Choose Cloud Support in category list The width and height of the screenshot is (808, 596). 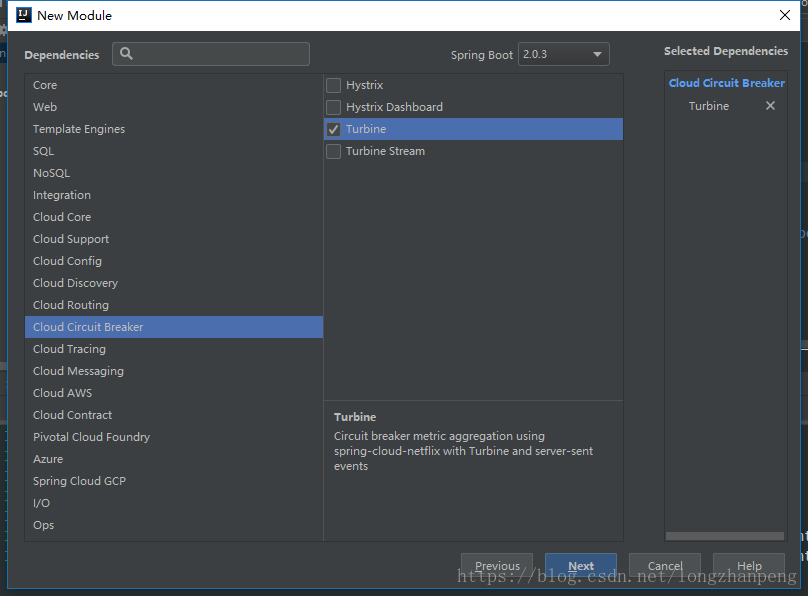click(174, 239)
